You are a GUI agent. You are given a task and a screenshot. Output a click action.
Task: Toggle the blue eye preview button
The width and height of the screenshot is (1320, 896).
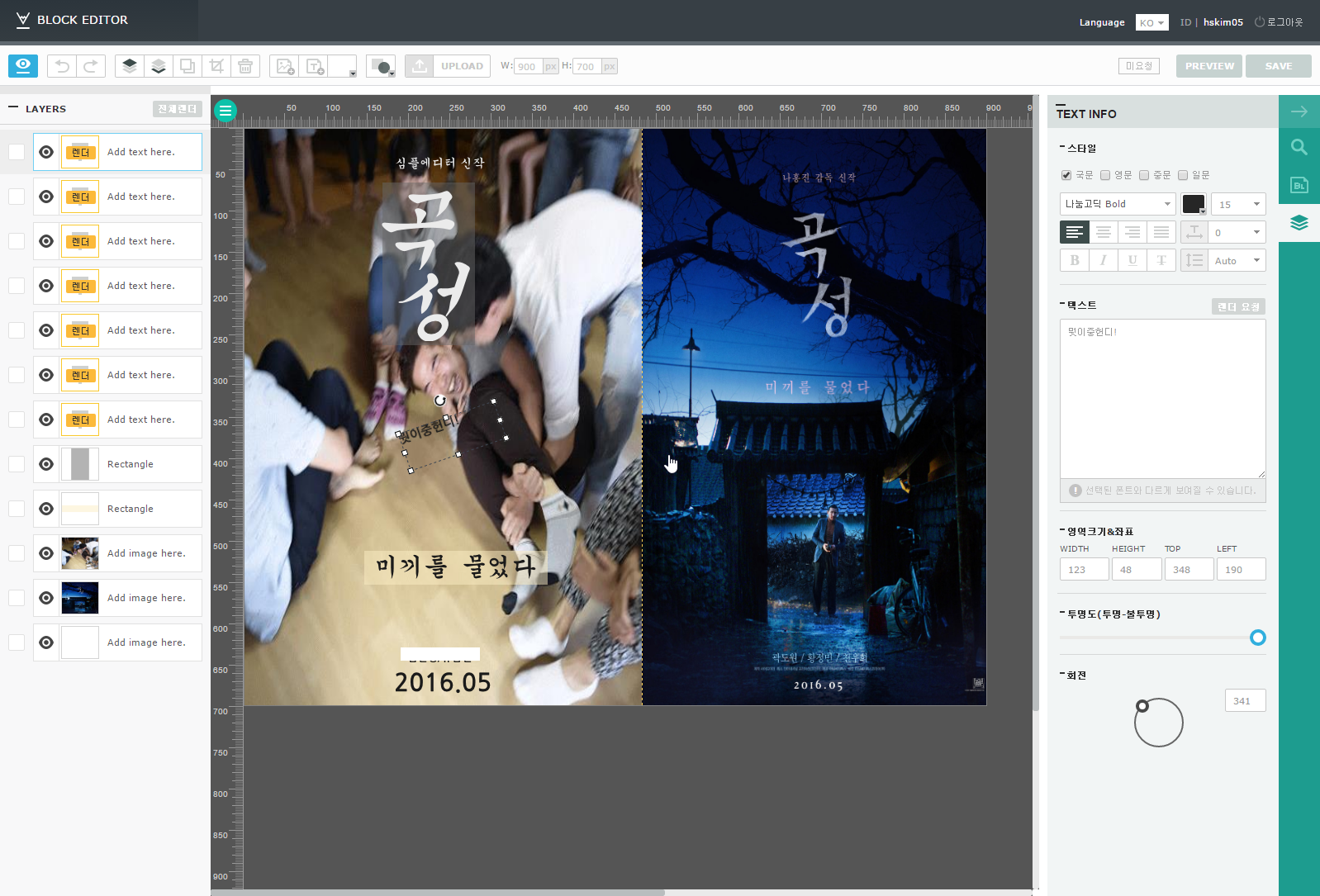(23, 66)
